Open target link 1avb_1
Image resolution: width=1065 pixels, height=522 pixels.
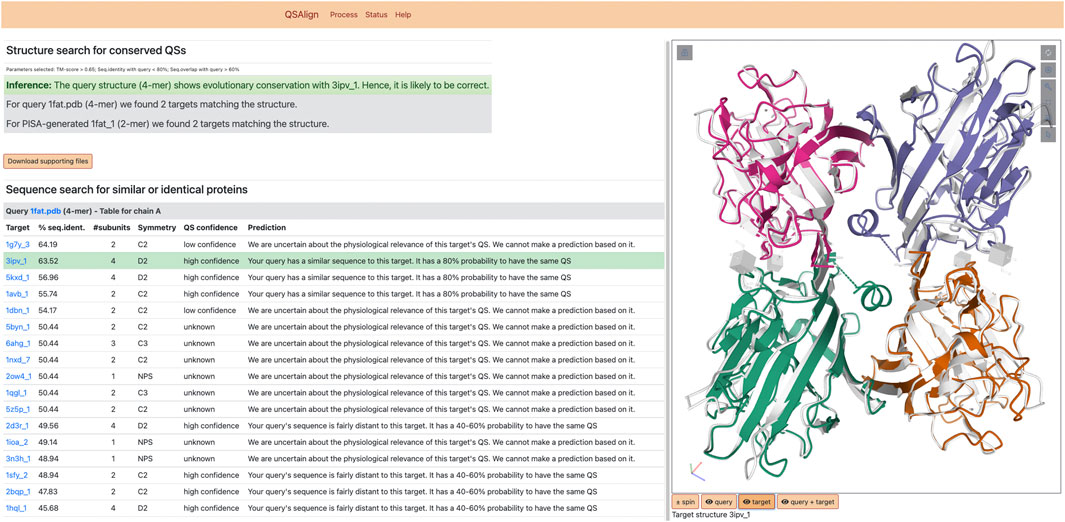[18, 294]
